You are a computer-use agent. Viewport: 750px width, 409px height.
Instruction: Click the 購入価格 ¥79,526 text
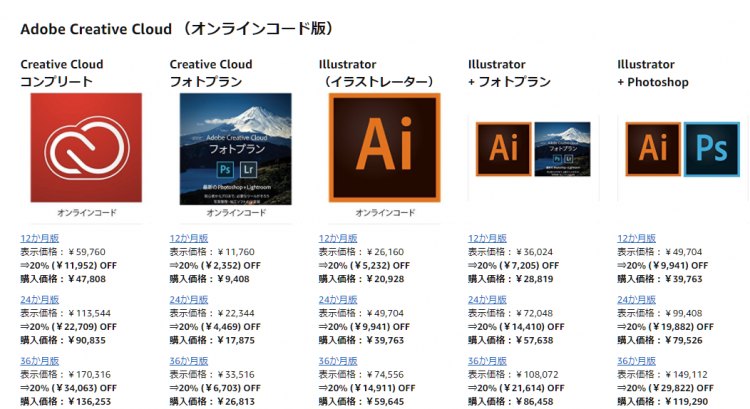pyautogui.click(x=660, y=340)
